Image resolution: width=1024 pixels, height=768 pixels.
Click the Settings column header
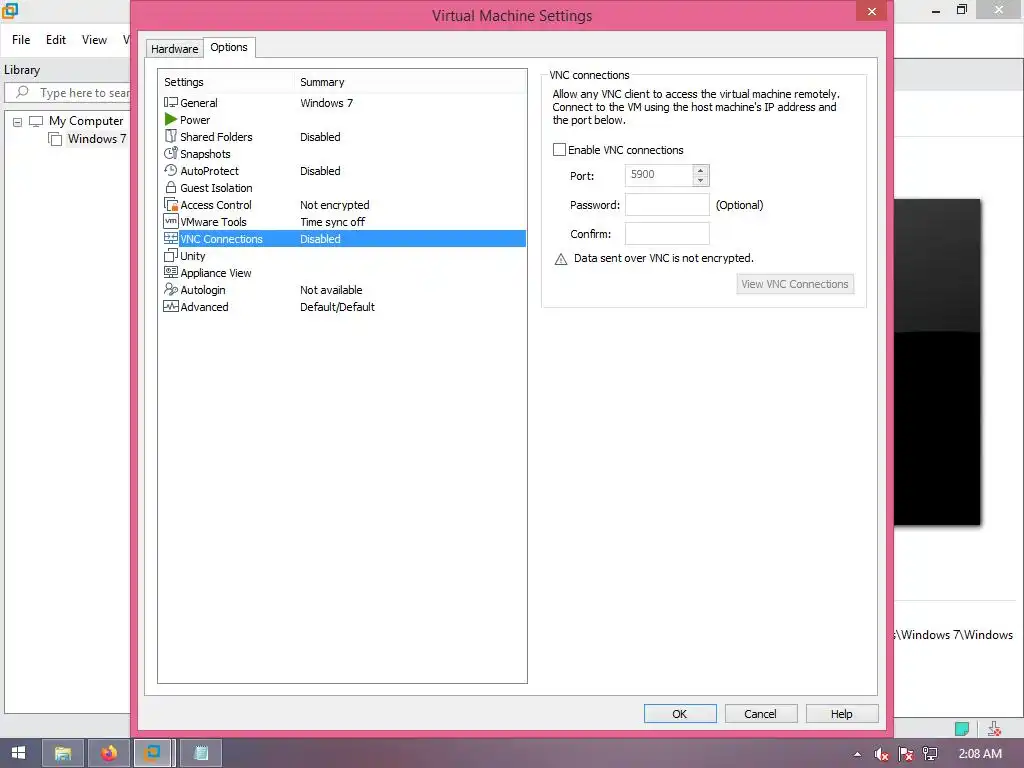[x=226, y=82]
